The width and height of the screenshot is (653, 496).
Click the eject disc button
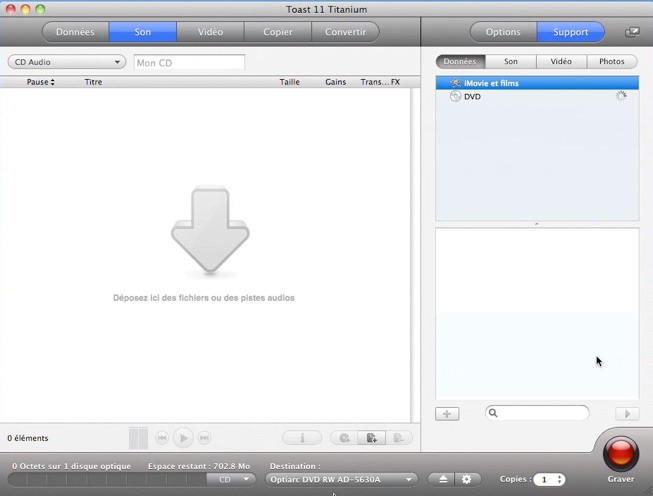click(x=442, y=479)
